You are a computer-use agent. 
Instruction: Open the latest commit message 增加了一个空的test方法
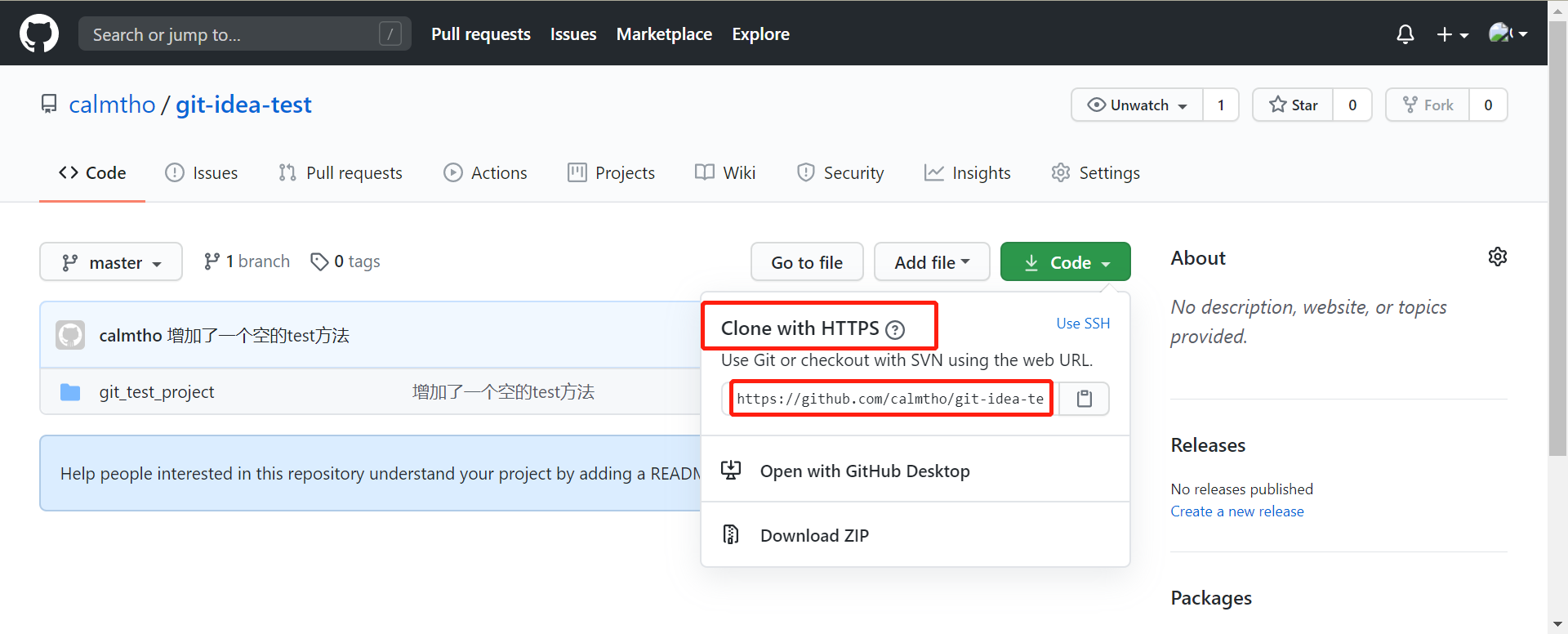[x=258, y=336]
